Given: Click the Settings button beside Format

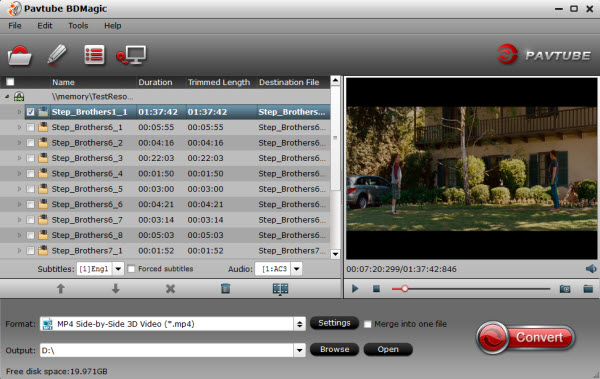Looking at the screenshot, I should click(334, 323).
